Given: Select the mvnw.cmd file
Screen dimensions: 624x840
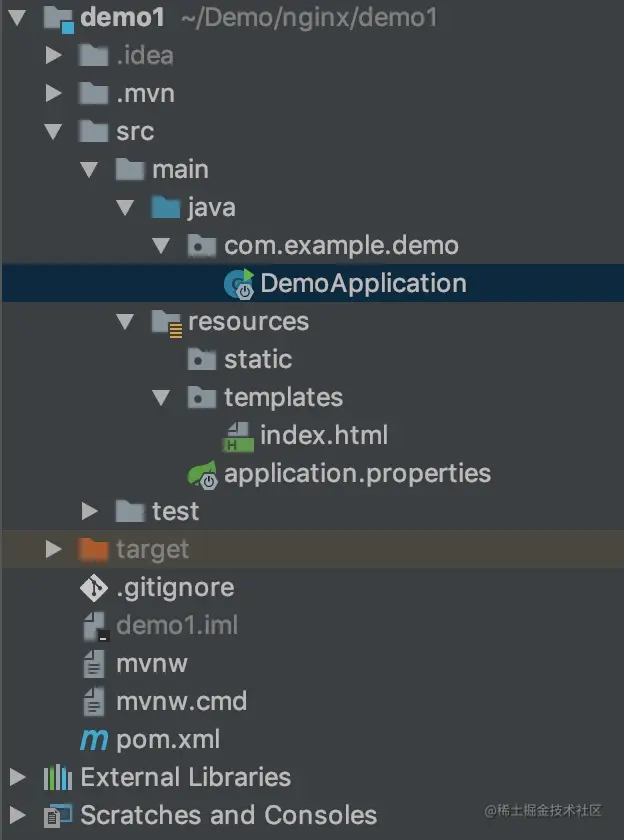Looking at the screenshot, I should [312, 701].
